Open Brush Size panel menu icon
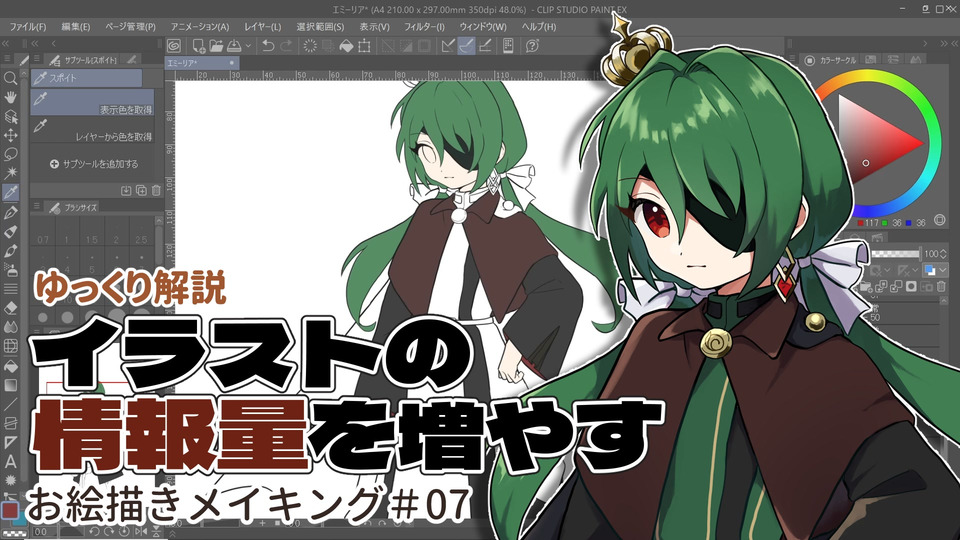Image resolution: width=960 pixels, height=540 pixels. (37, 207)
